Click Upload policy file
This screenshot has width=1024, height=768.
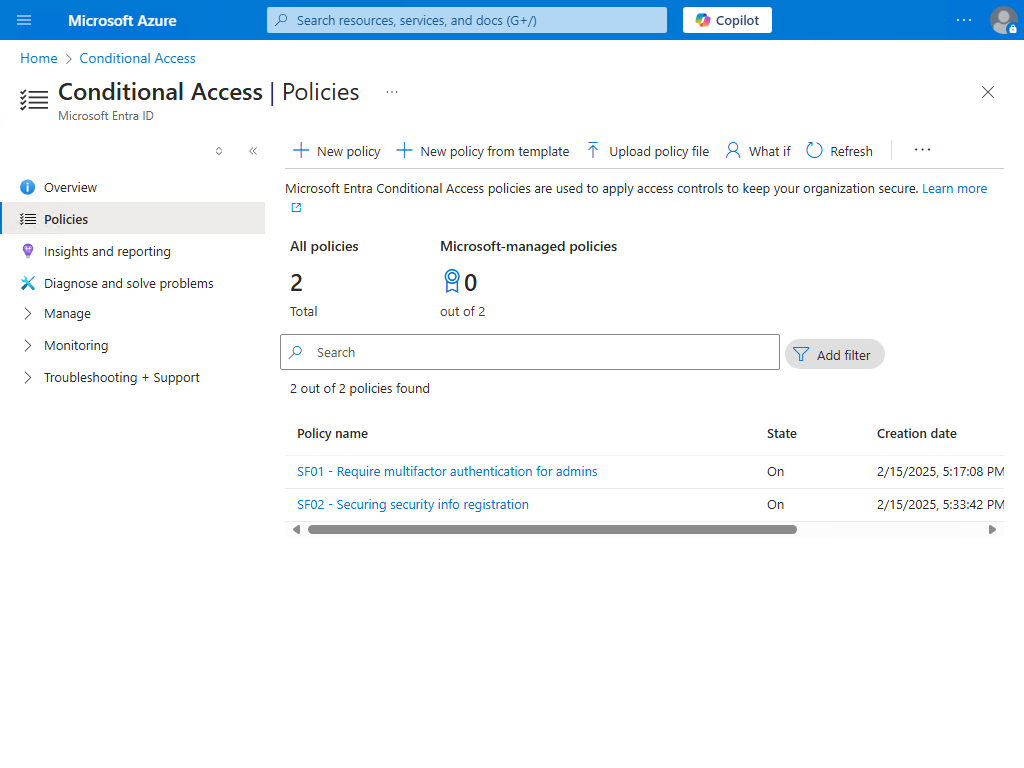click(647, 151)
